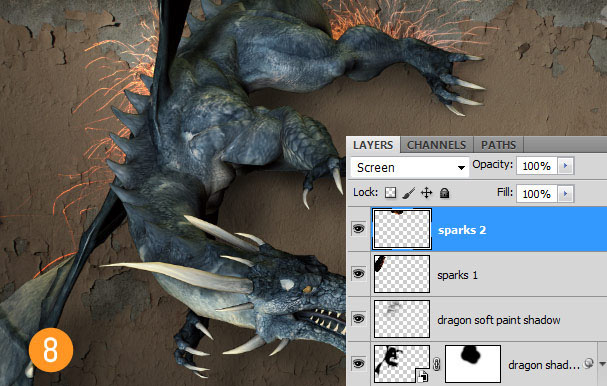The width and height of the screenshot is (607, 386).
Task: Expand the dragon shadow layer effects arrow
Action: [602, 364]
